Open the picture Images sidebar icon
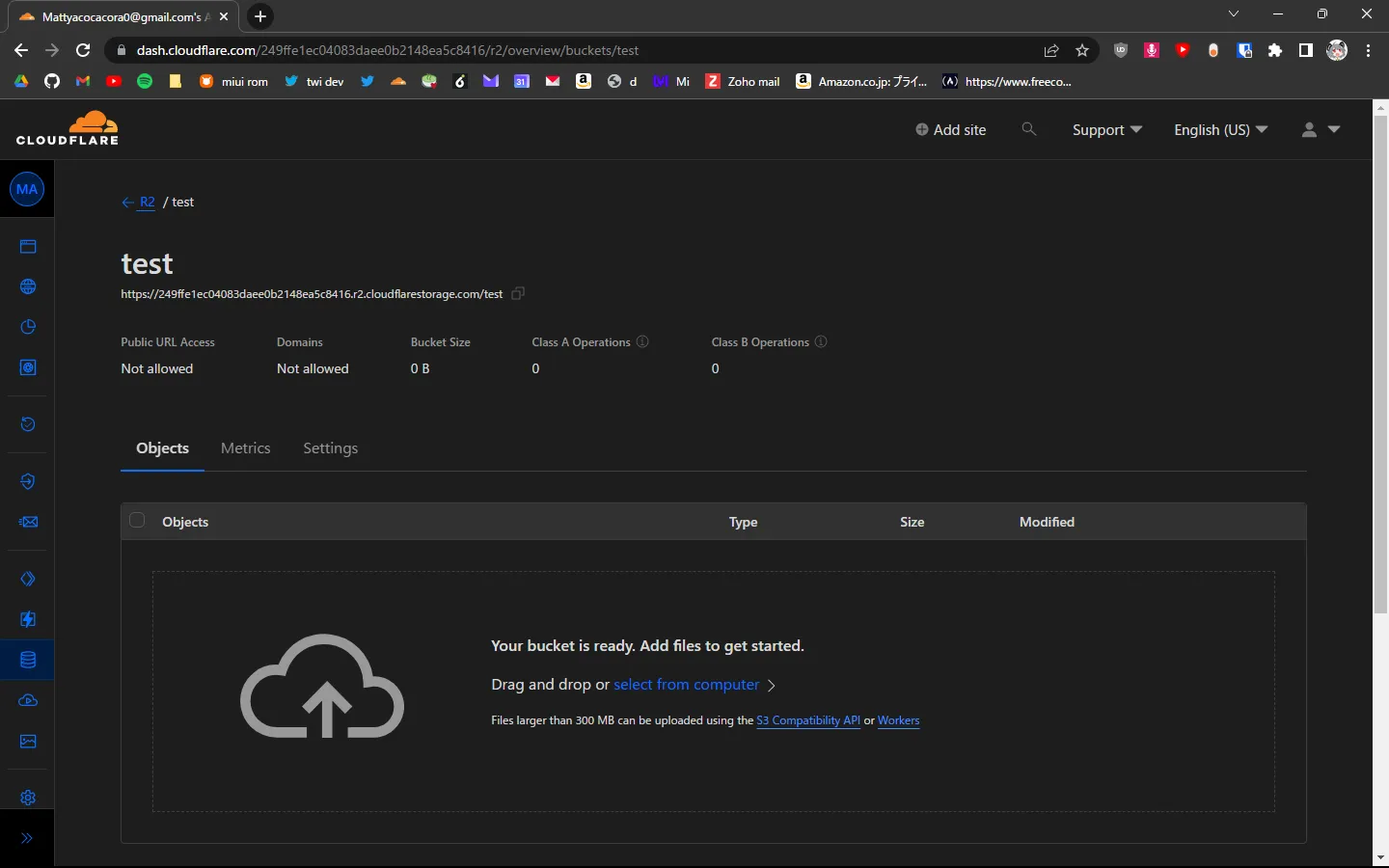The height and width of the screenshot is (868, 1389). (x=28, y=741)
